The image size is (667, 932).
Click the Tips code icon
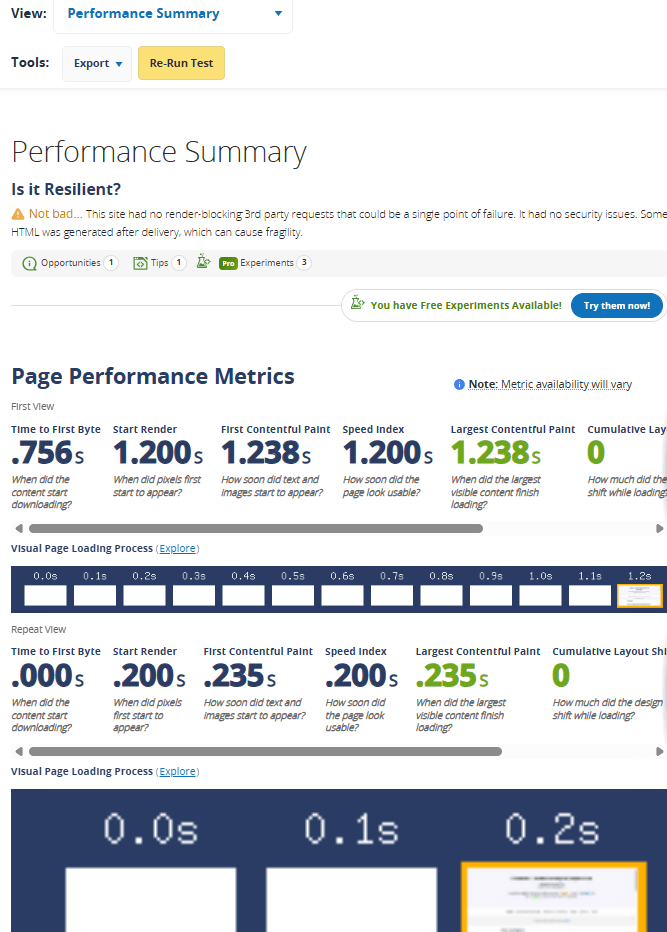pyautogui.click(x=140, y=263)
